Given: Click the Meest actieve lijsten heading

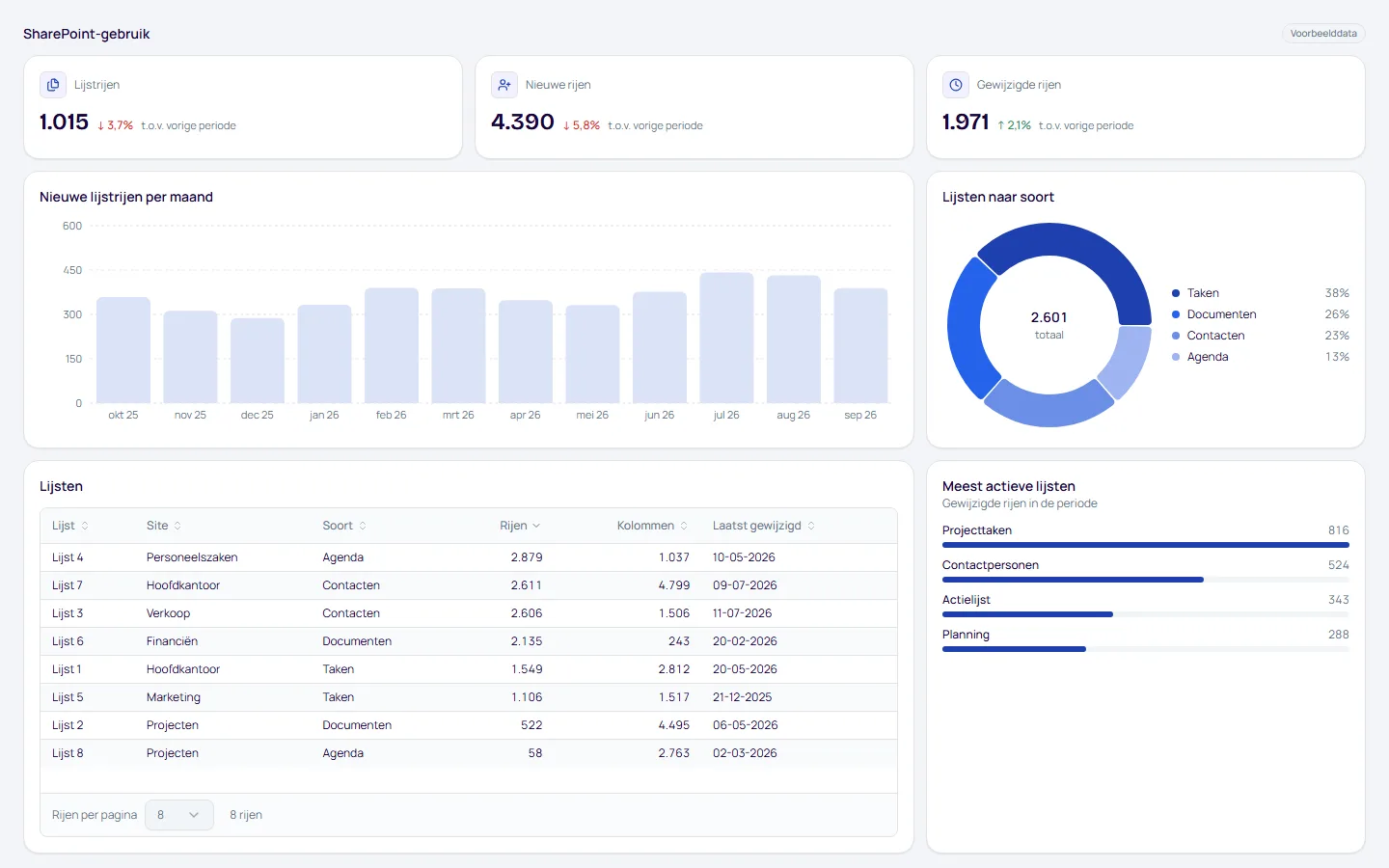Looking at the screenshot, I should [x=1009, y=486].
